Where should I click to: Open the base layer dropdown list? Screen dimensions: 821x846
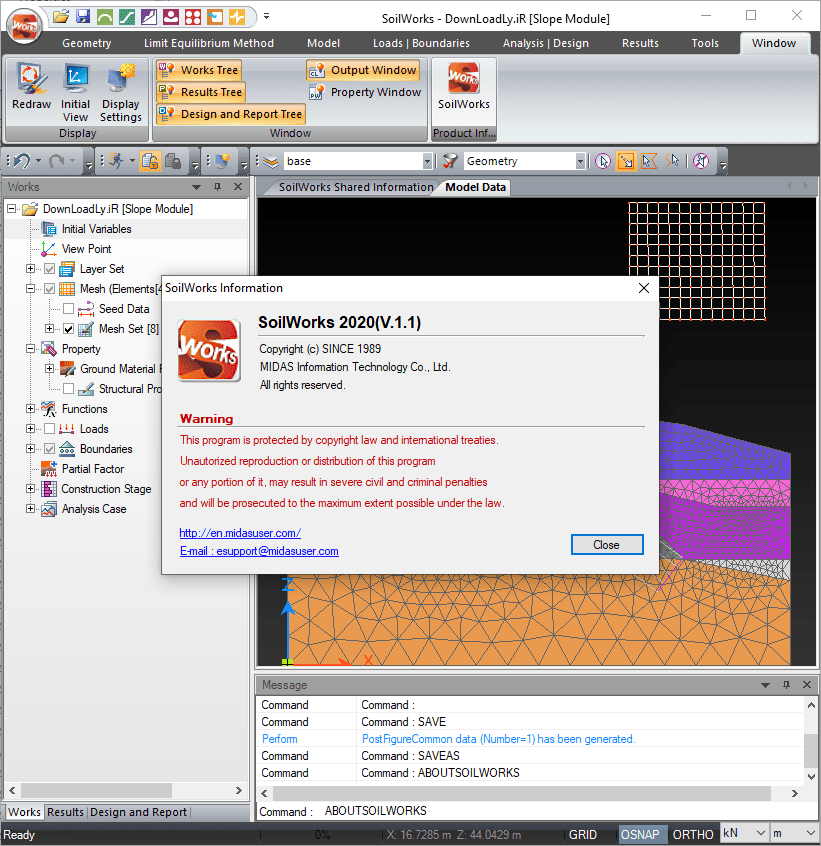[428, 160]
